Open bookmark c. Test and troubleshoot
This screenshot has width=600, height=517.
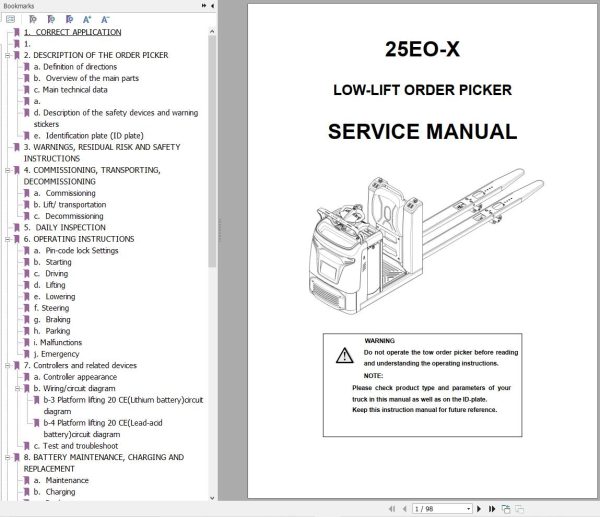point(76,445)
